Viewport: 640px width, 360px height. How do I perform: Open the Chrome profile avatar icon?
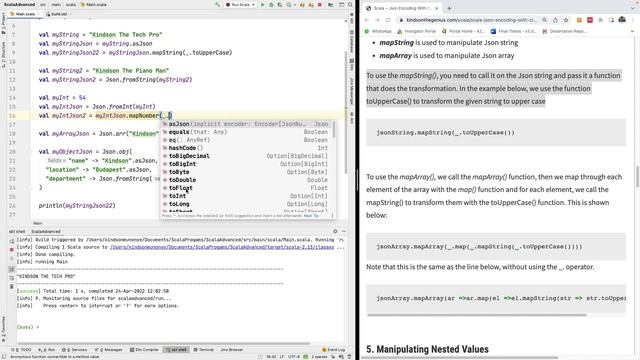tap(622, 20)
